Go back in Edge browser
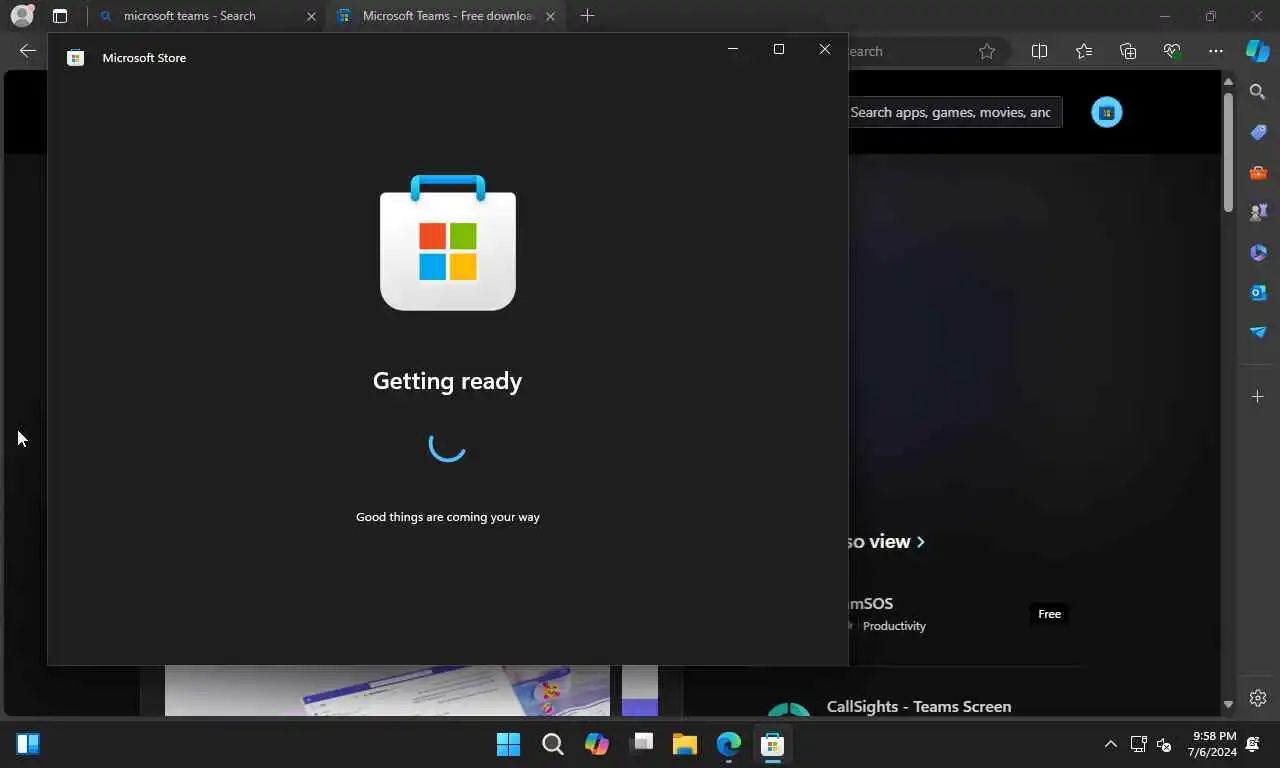 (x=28, y=51)
